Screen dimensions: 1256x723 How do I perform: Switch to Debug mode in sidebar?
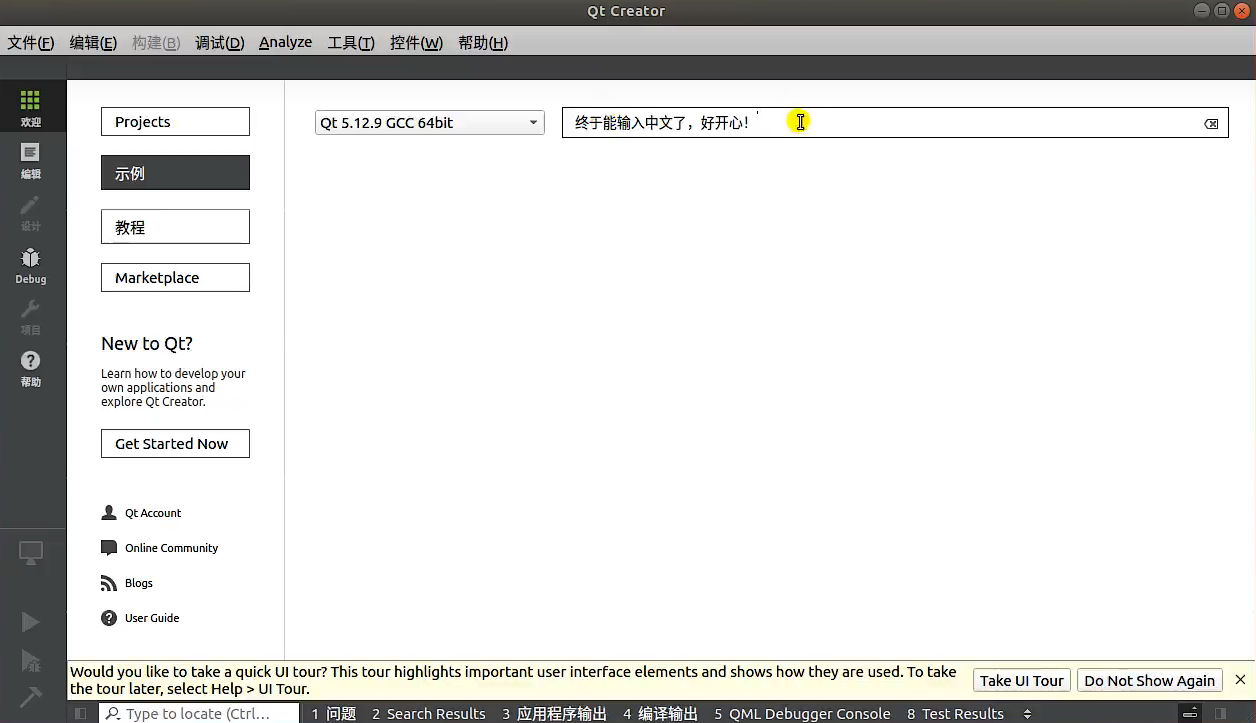pos(30,264)
